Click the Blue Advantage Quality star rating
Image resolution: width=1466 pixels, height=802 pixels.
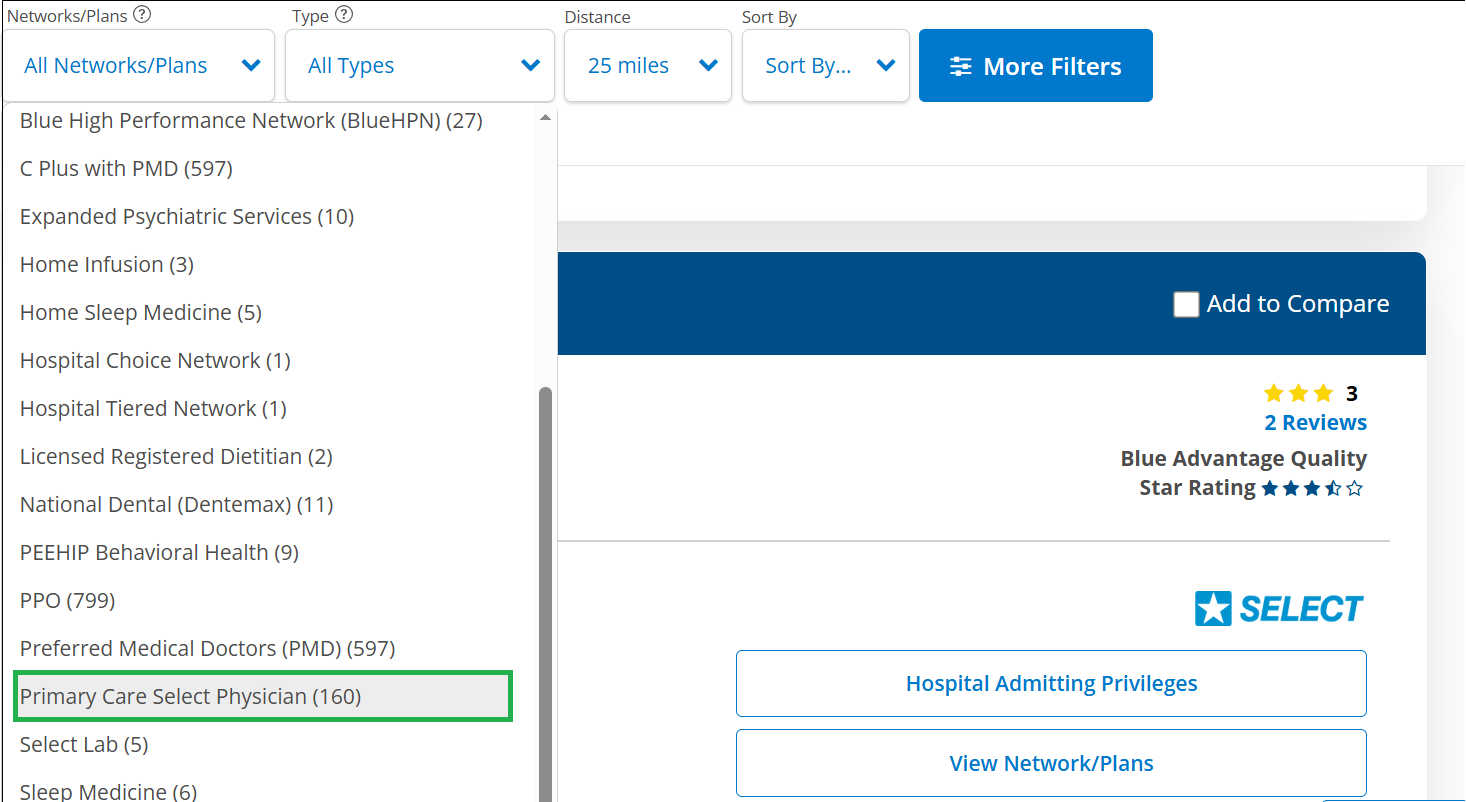(x=1311, y=489)
